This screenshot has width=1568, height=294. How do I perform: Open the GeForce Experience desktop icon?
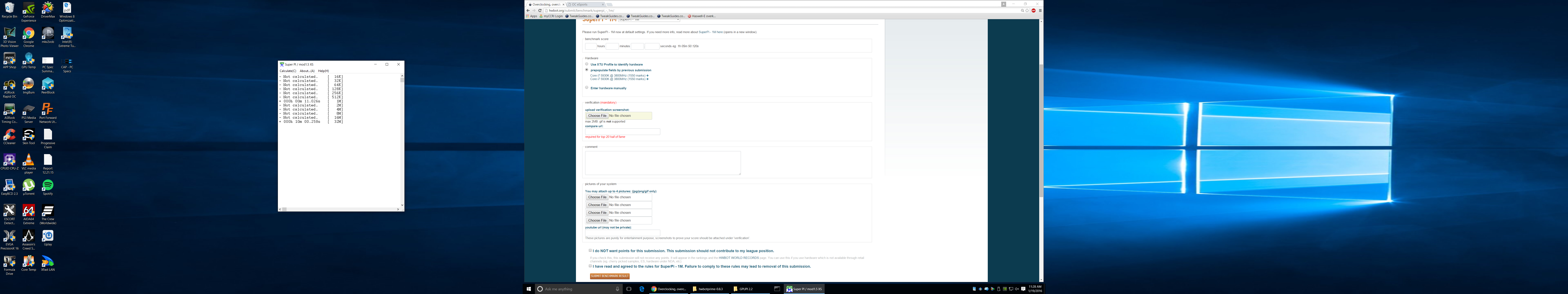29,12
